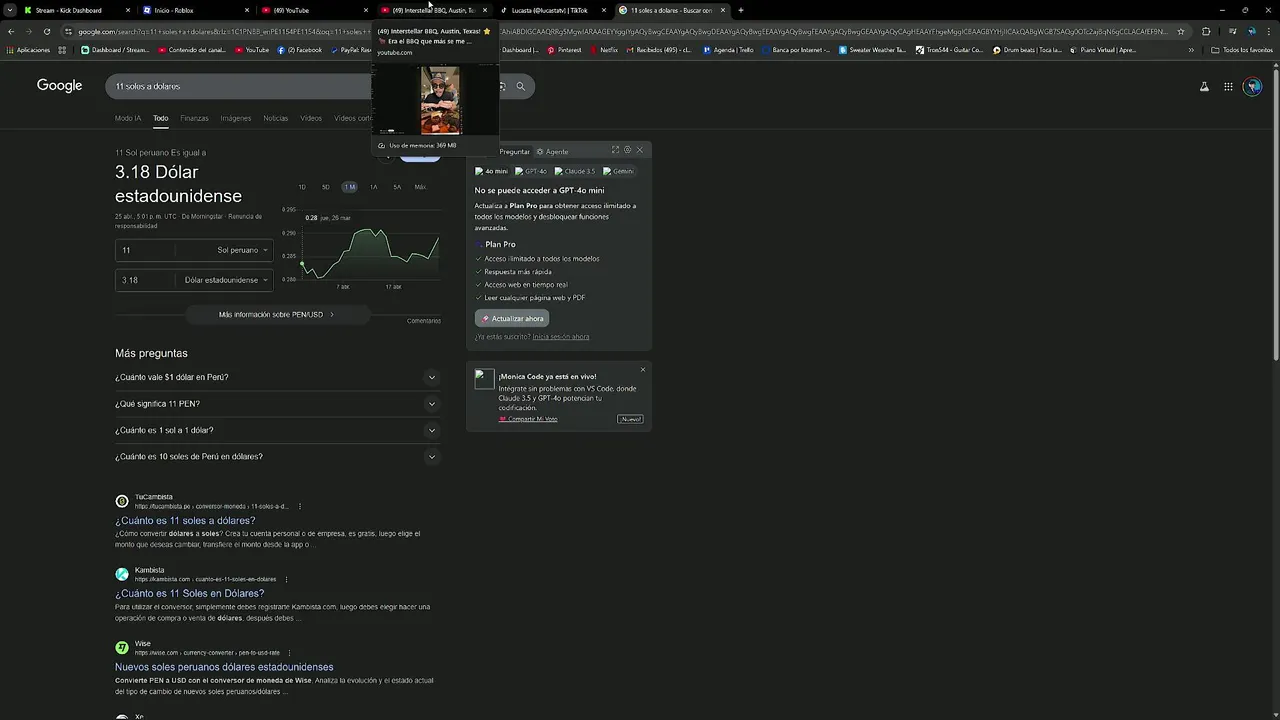Open a new tab with the plus button

pyautogui.click(x=740, y=10)
